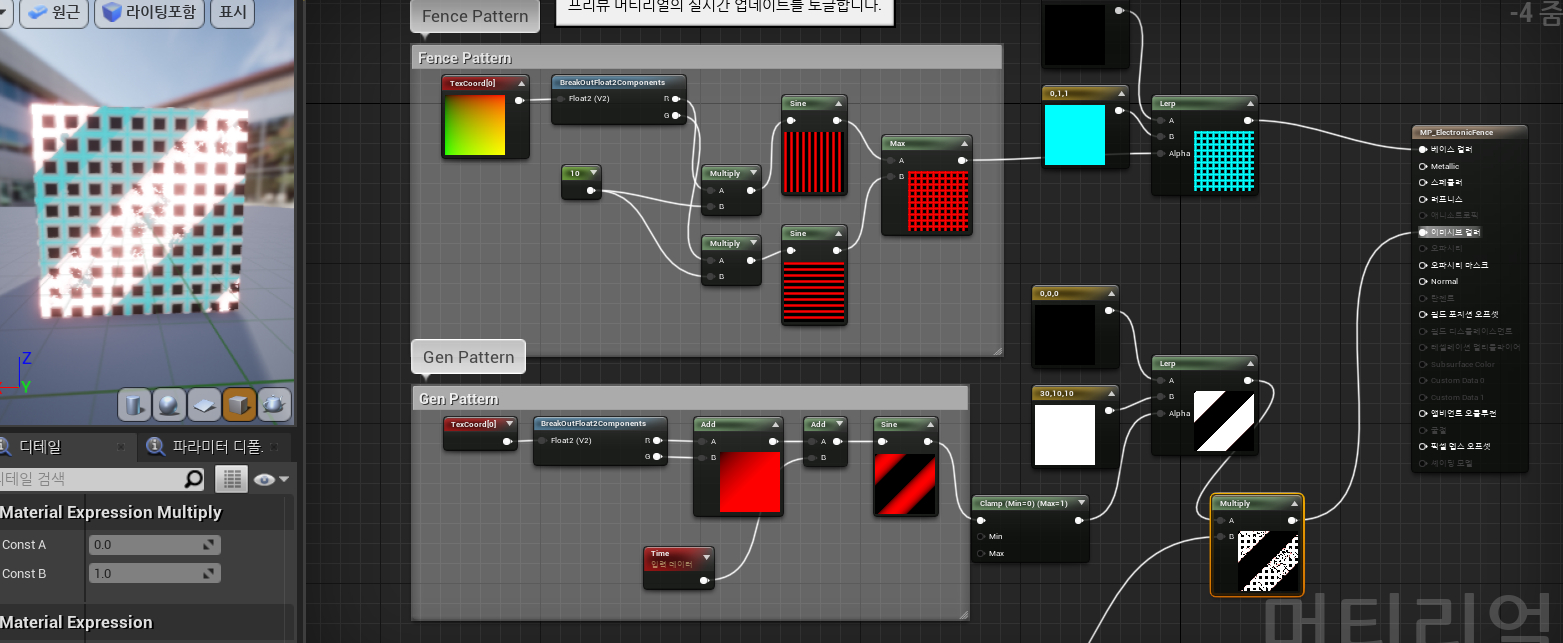The image size is (1563, 643).
Task: Open the eye view options dropdown
Action: pyautogui.click(x=271, y=479)
